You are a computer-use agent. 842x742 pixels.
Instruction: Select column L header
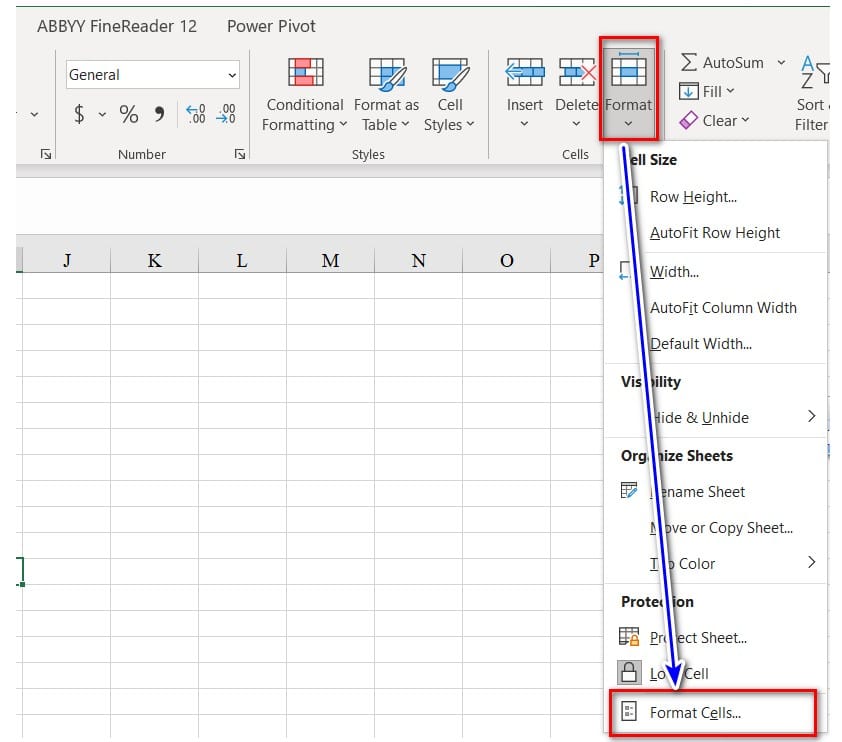tap(242, 260)
